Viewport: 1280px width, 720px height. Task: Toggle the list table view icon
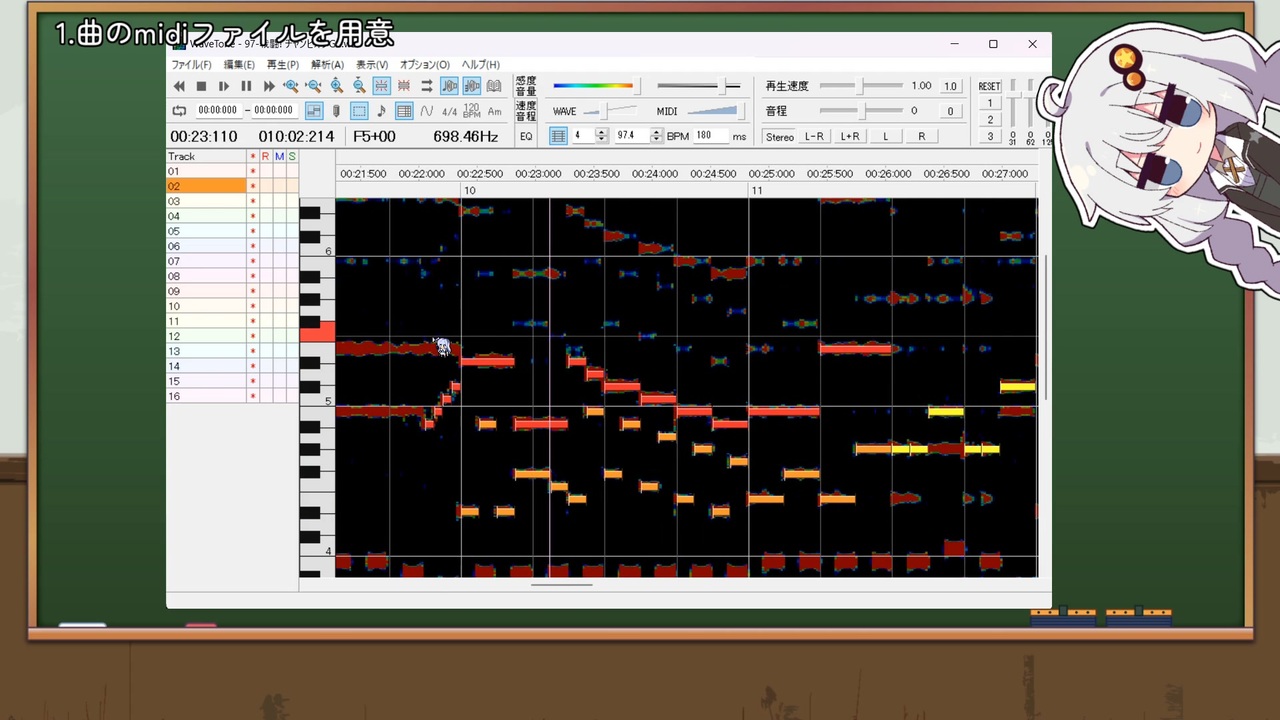coord(404,111)
